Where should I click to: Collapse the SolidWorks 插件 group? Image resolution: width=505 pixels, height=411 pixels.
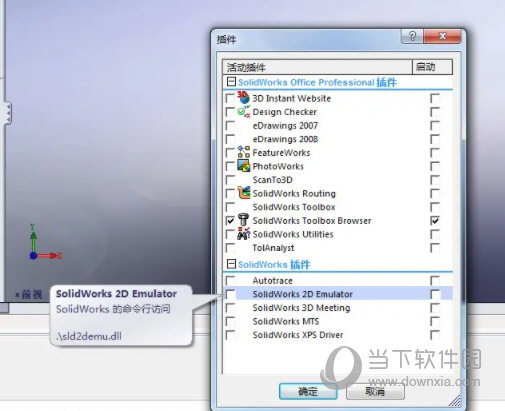[231, 264]
